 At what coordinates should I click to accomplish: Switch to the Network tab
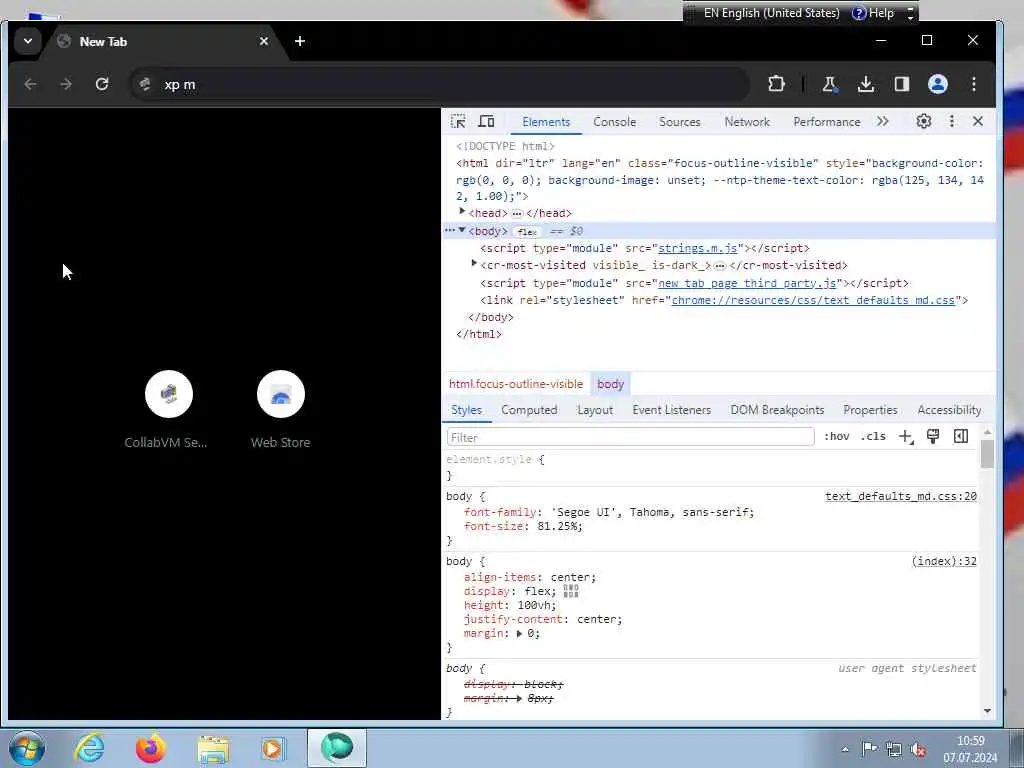[x=747, y=121]
